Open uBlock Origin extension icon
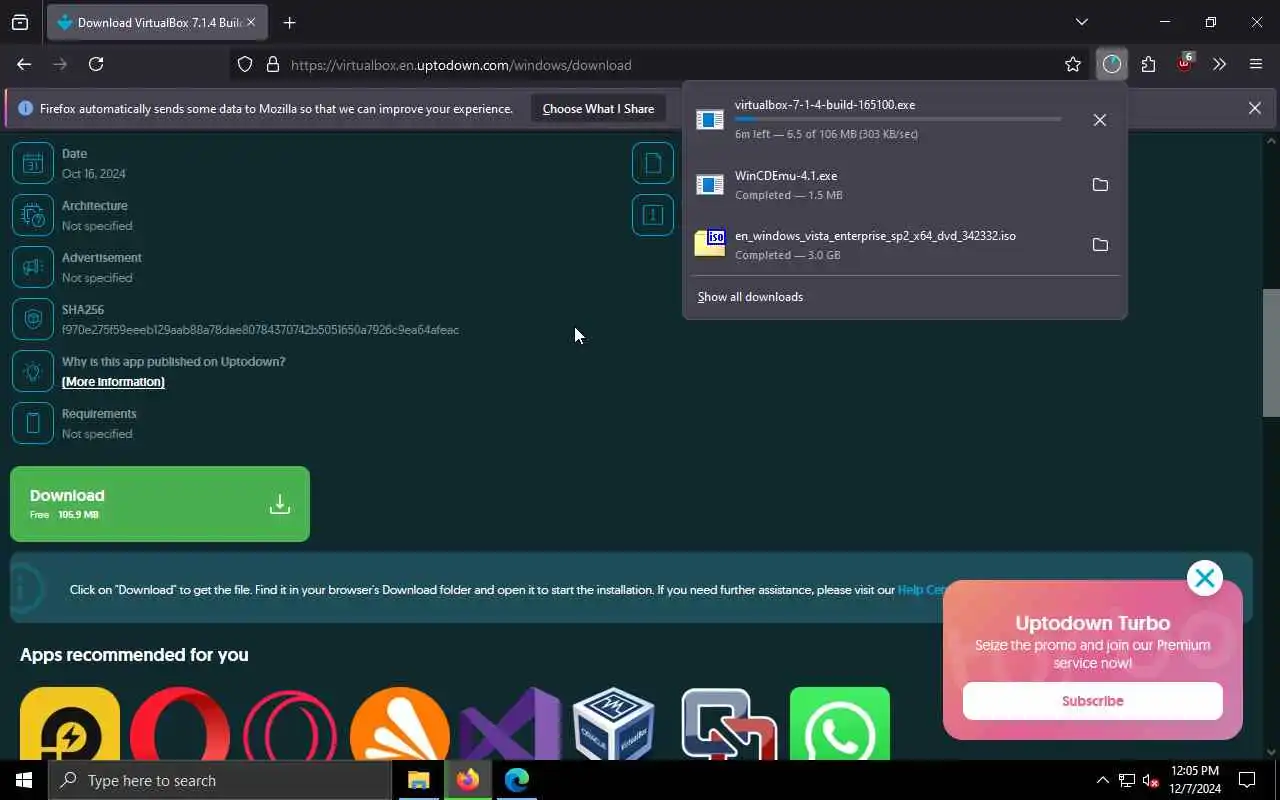Viewport: 1280px width, 800px height. click(1185, 63)
